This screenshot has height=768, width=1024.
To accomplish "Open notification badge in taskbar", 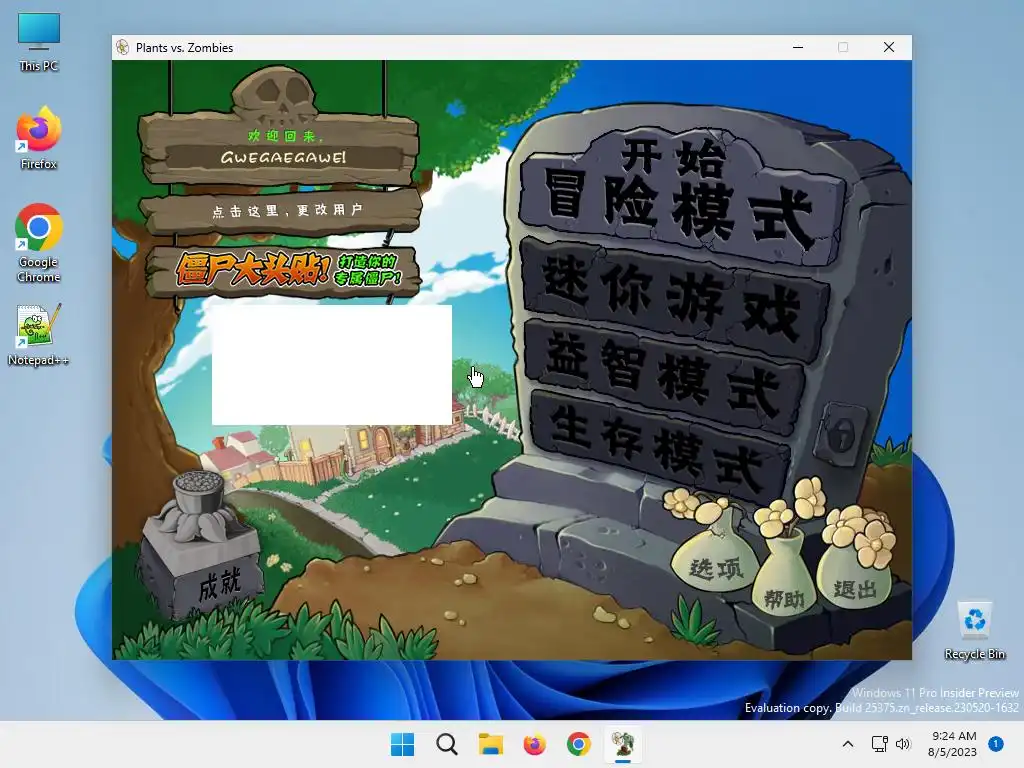I will [x=996, y=744].
